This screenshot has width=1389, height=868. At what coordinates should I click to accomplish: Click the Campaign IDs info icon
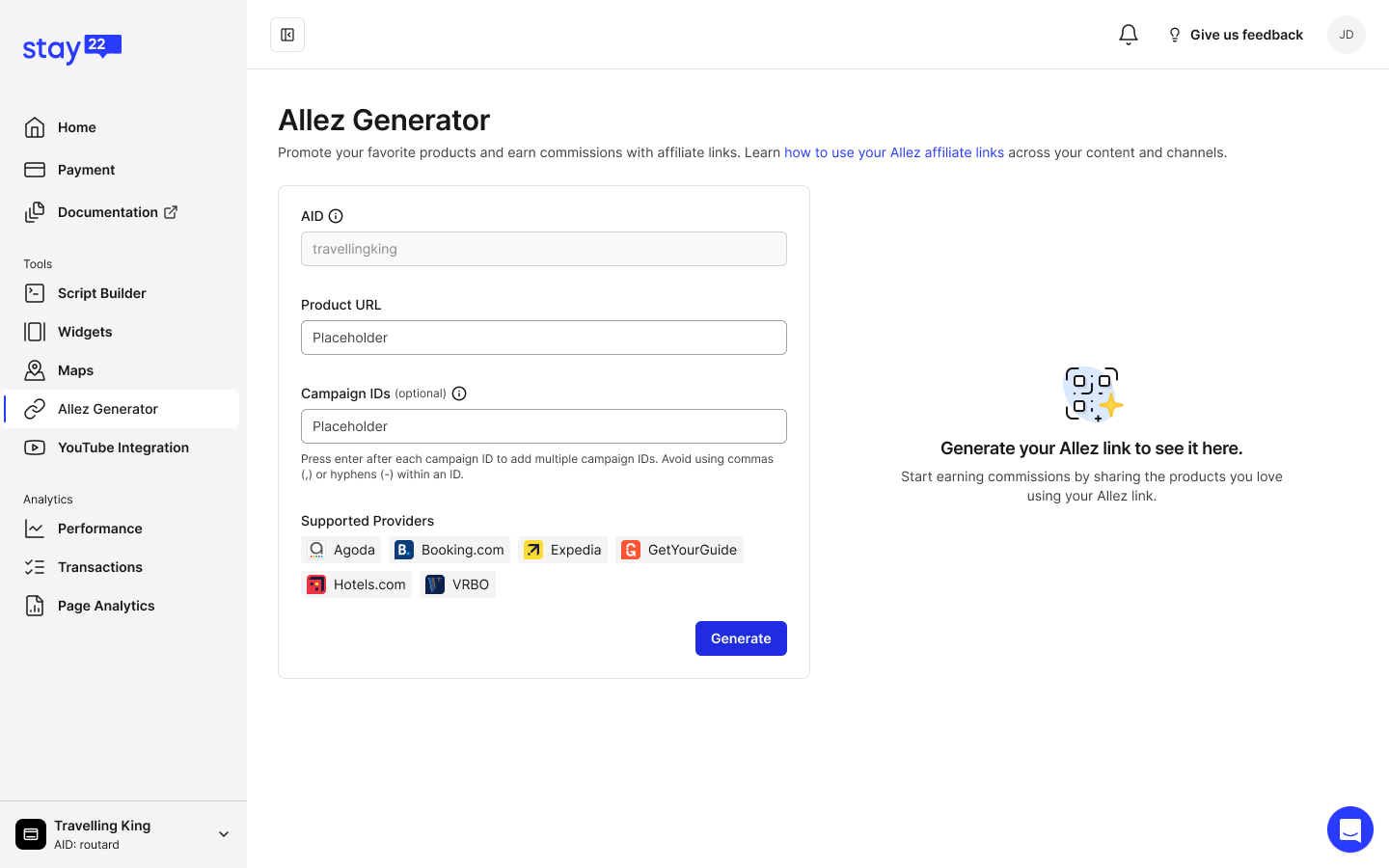(x=459, y=393)
